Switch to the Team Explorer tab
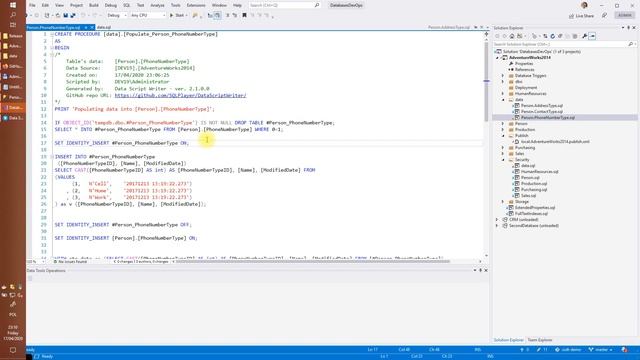 point(540,340)
